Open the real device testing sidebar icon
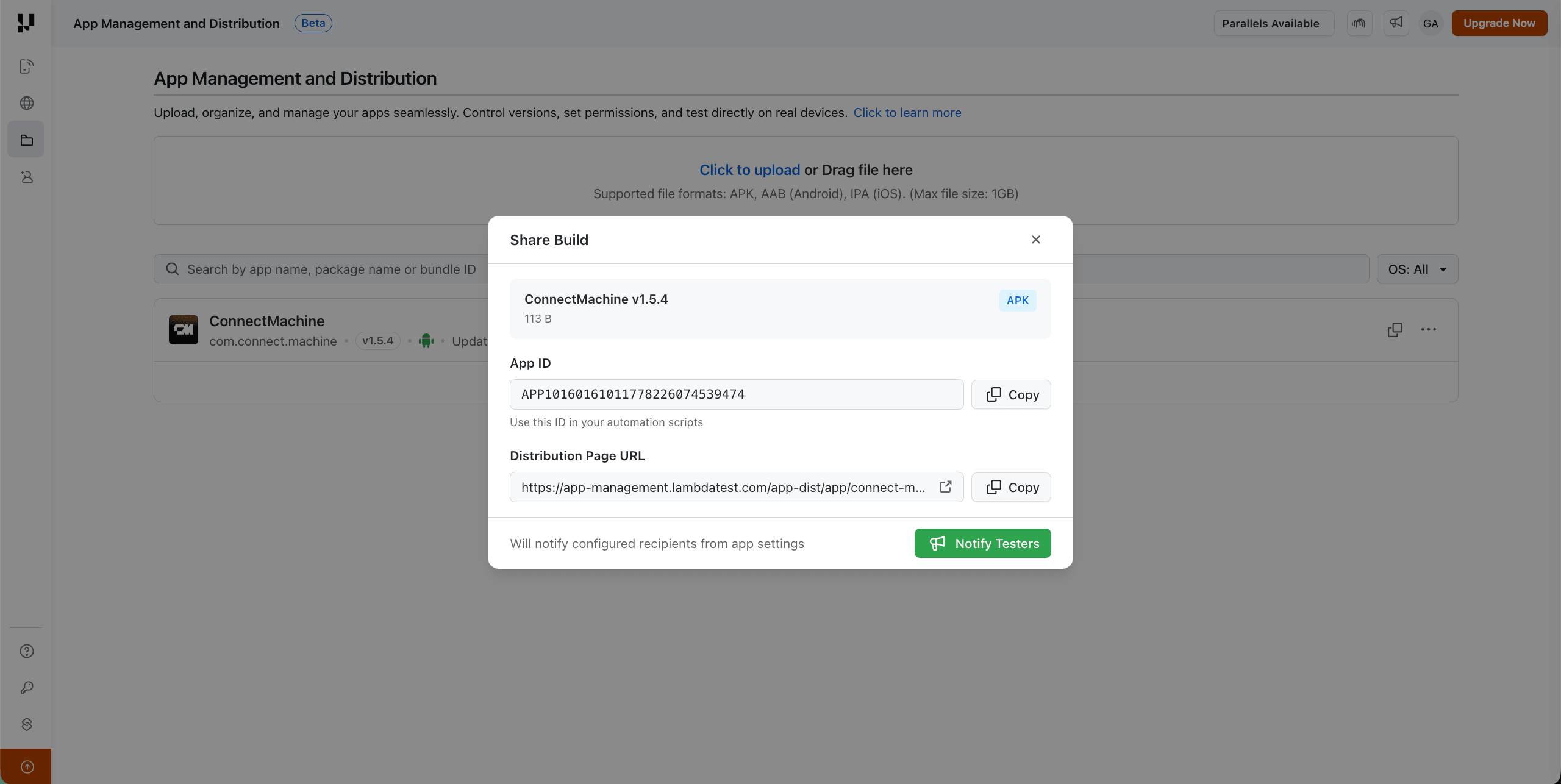Screen dimensions: 1561x784 [x=26, y=66]
